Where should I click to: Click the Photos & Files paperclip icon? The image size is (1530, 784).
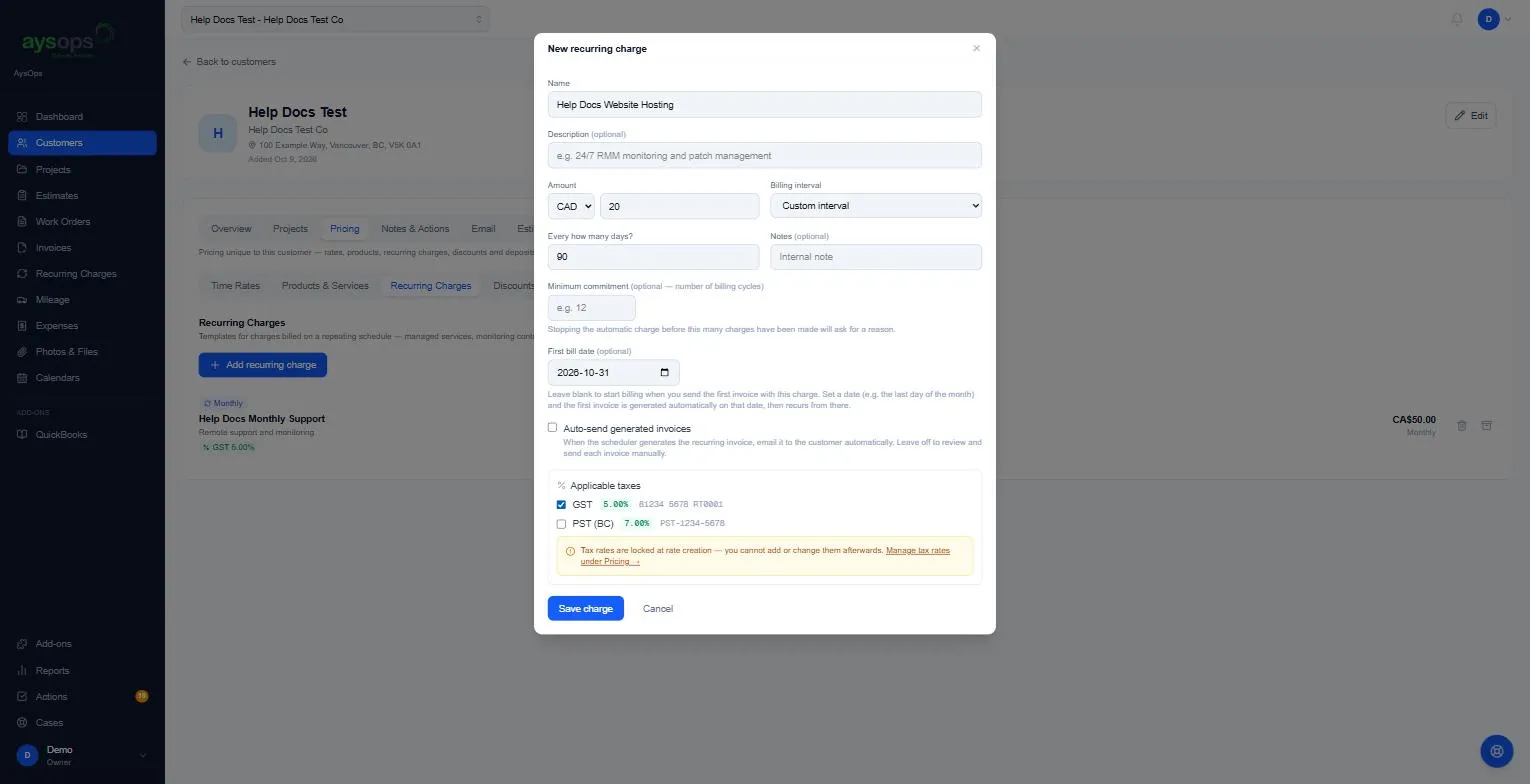tap(22, 351)
